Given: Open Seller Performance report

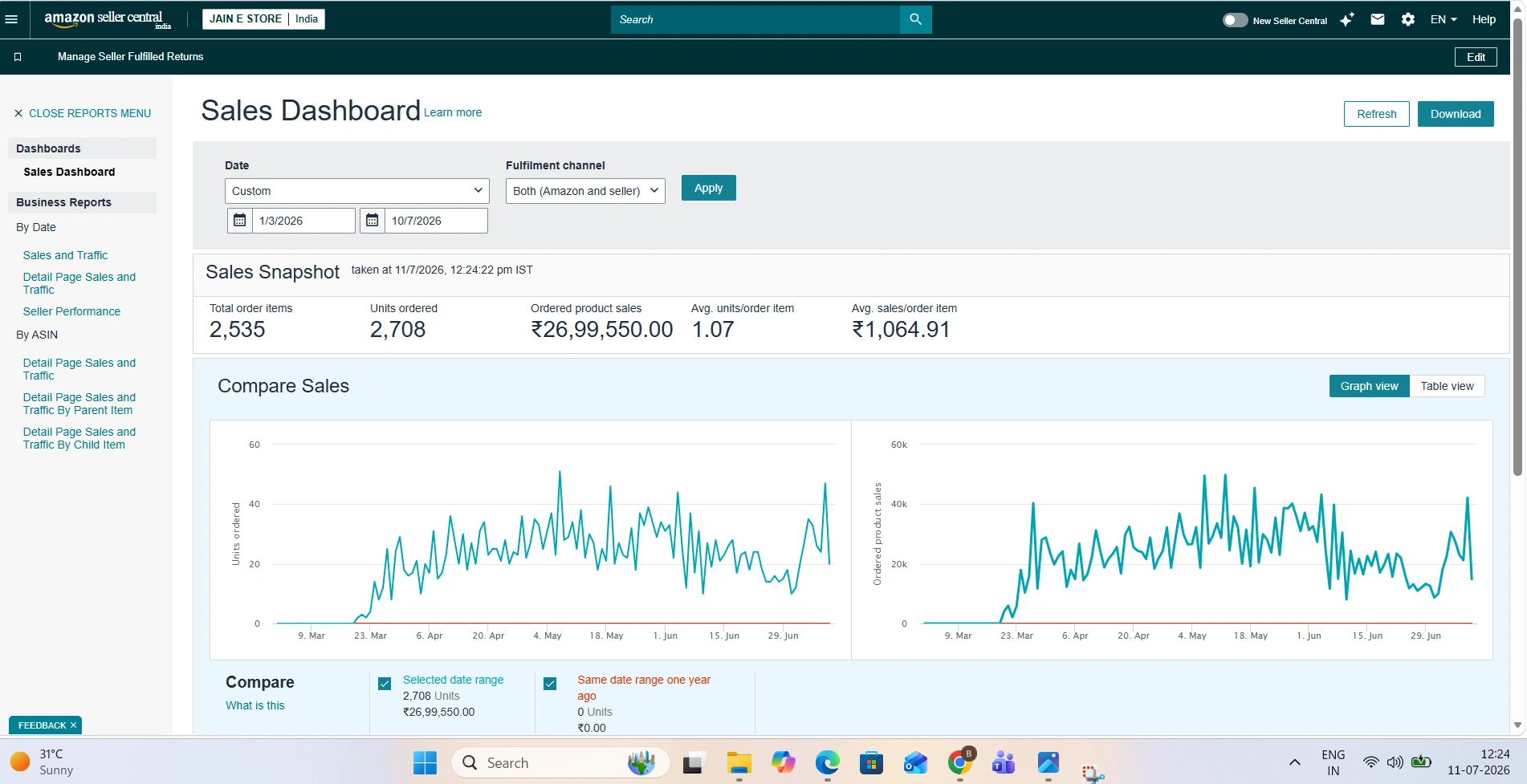Looking at the screenshot, I should 71,311.
